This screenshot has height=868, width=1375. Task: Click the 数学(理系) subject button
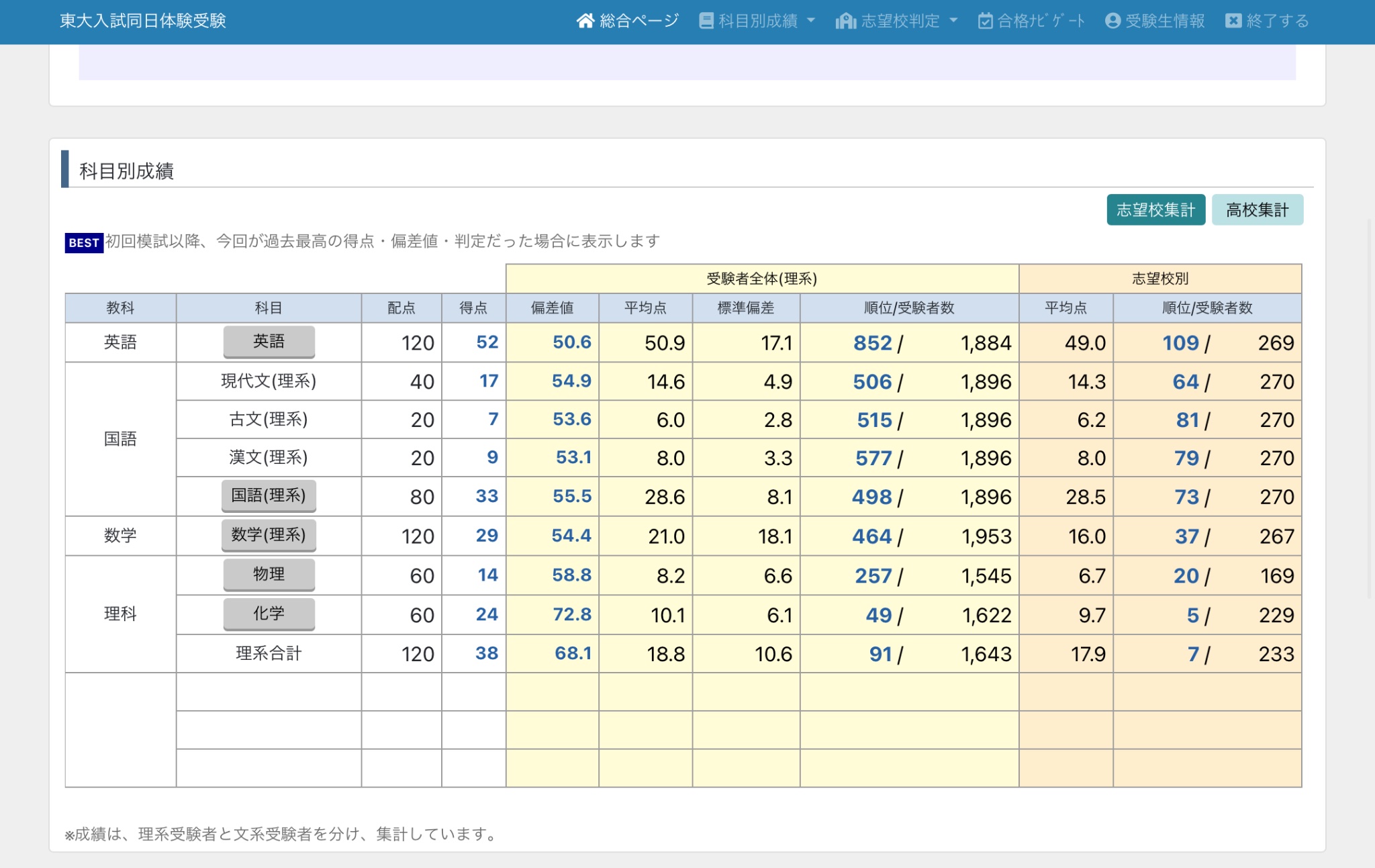point(269,535)
